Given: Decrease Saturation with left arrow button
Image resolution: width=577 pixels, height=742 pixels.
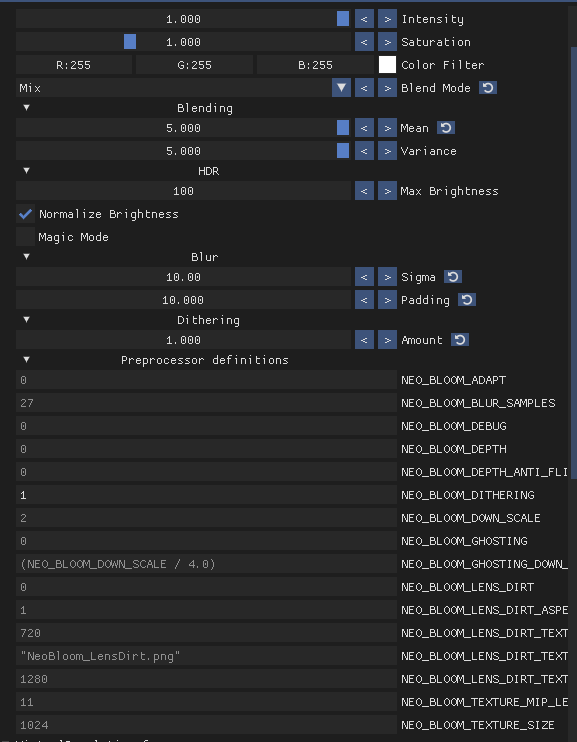Looking at the screenshot, I should coord(364,42).
